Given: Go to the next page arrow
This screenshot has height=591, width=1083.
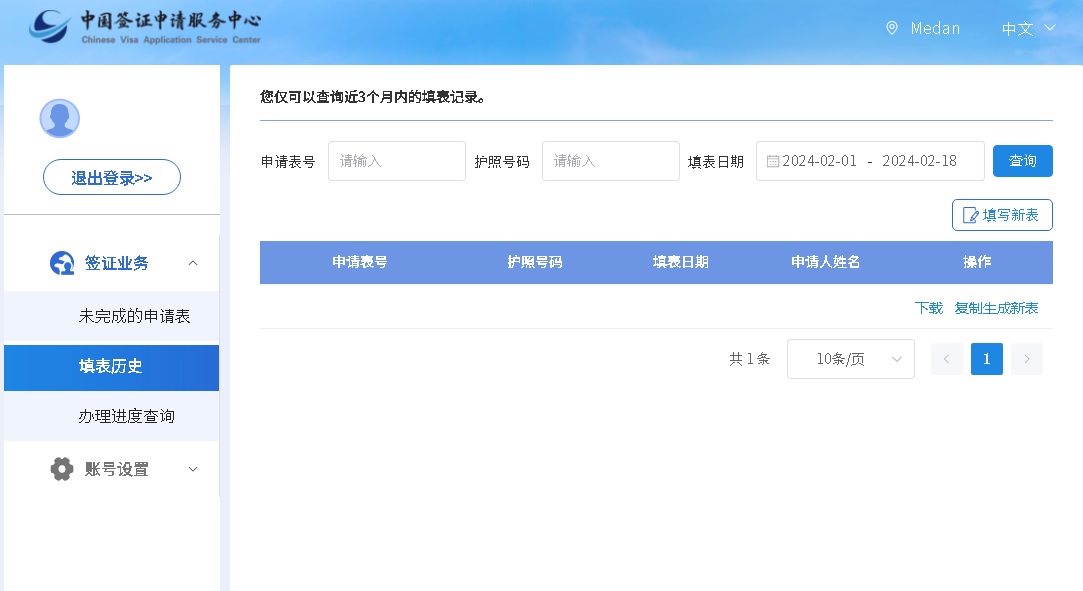Looking at the screenshot, I should [1026, 359].
